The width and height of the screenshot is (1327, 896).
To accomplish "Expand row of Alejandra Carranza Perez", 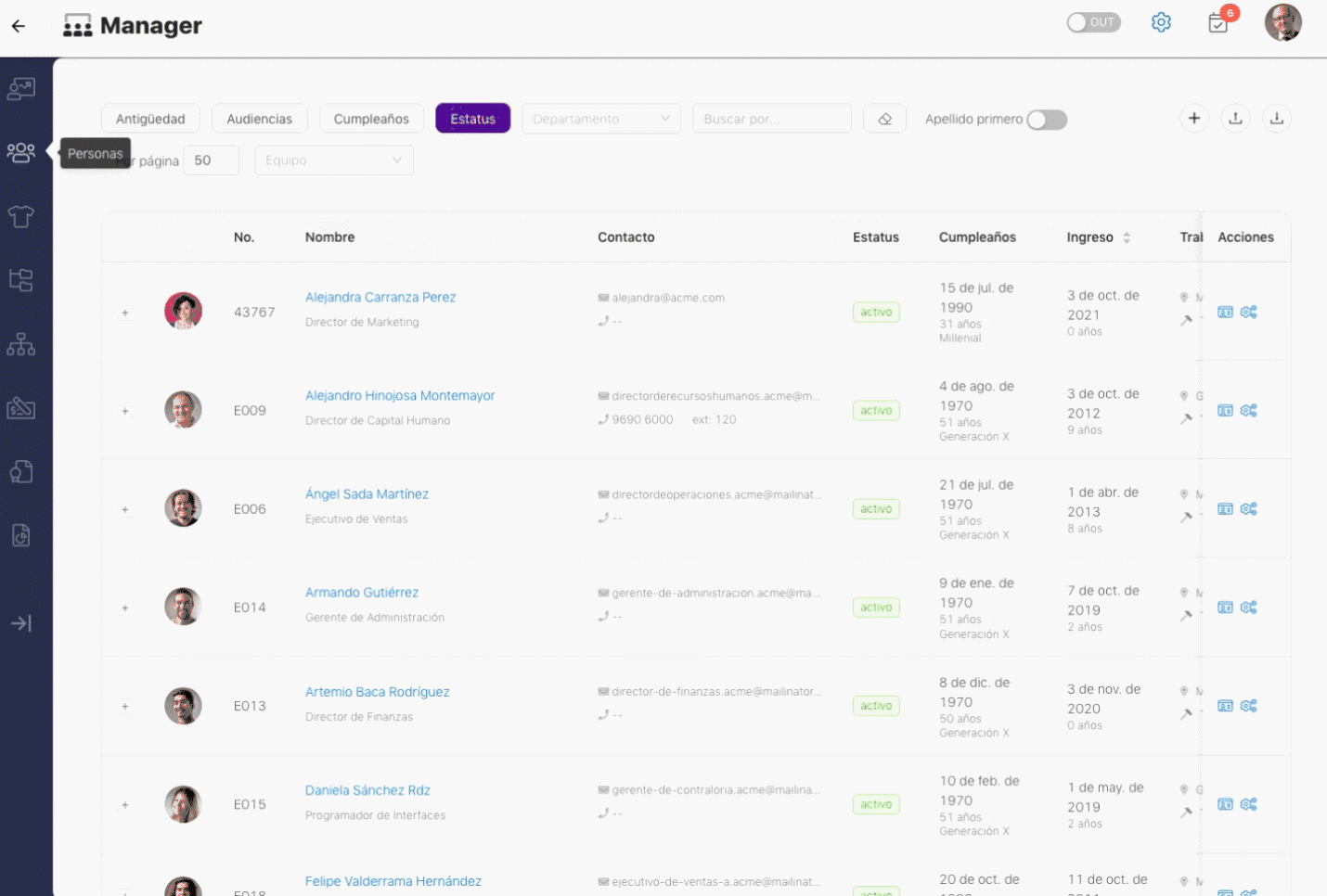I will coord(125,313).
